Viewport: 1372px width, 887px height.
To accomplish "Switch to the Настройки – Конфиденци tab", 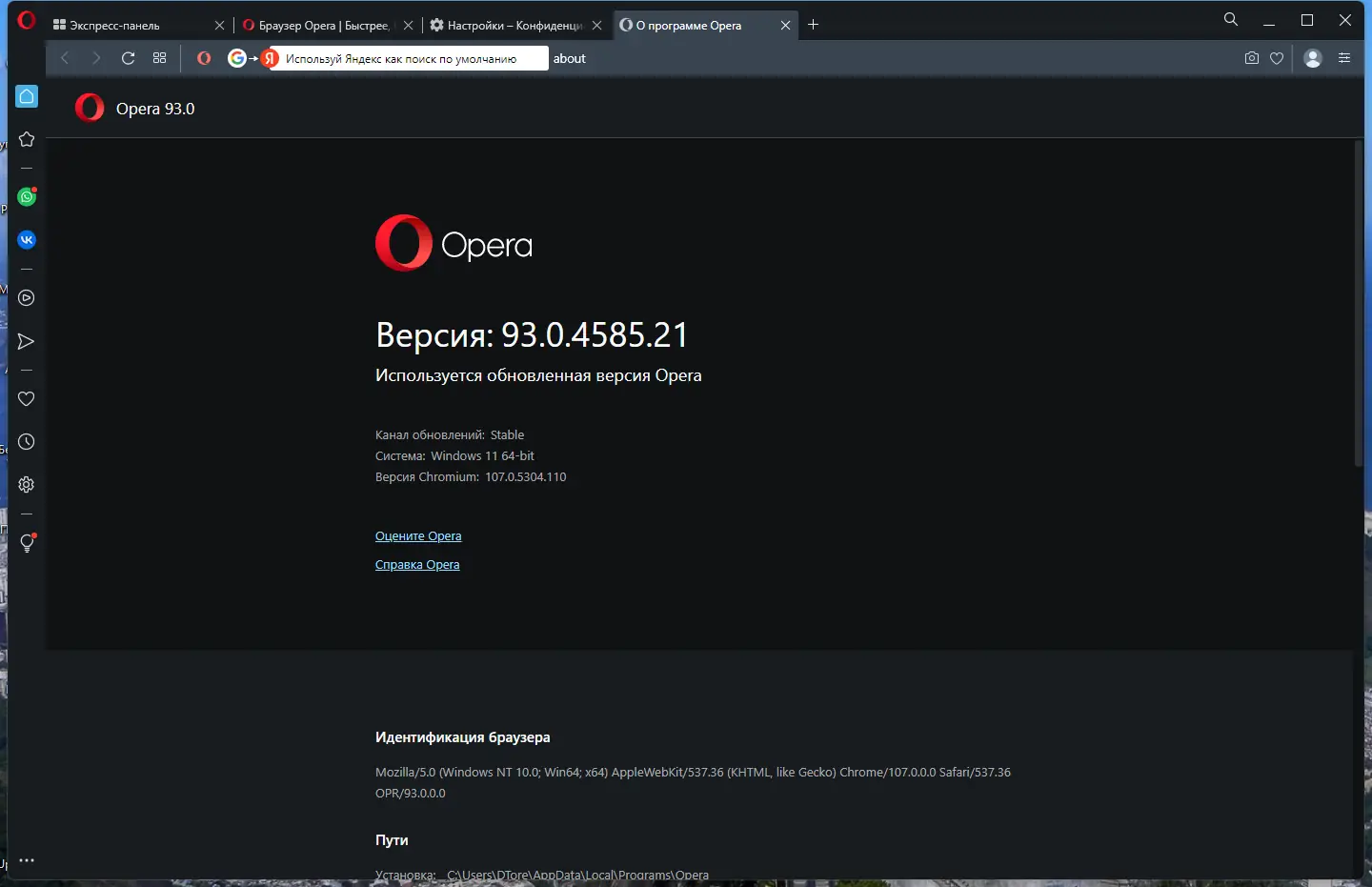I will 515,25.
